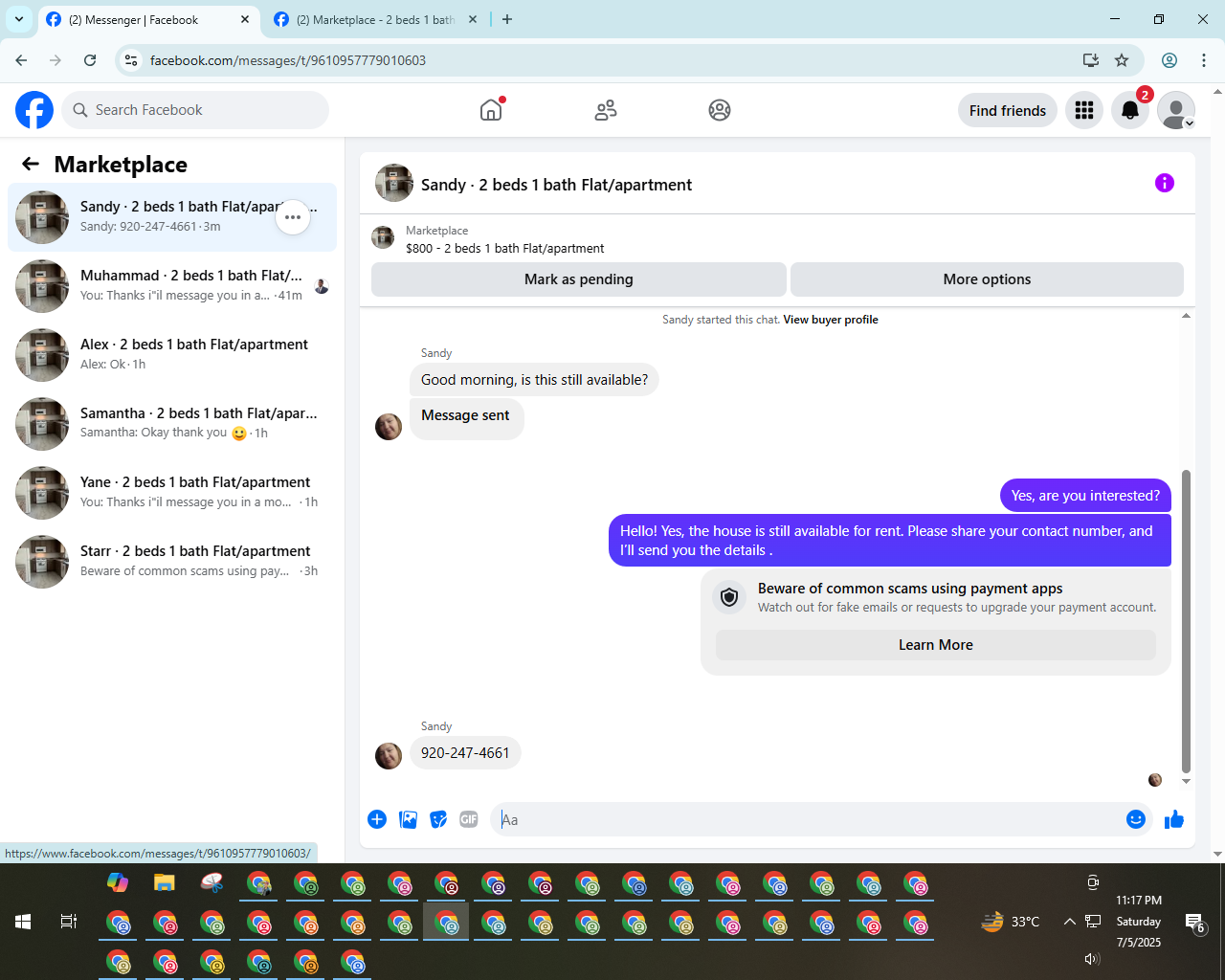Open View buyer profile link
Screen dimensions: 1225x980
tap(831, 320)
